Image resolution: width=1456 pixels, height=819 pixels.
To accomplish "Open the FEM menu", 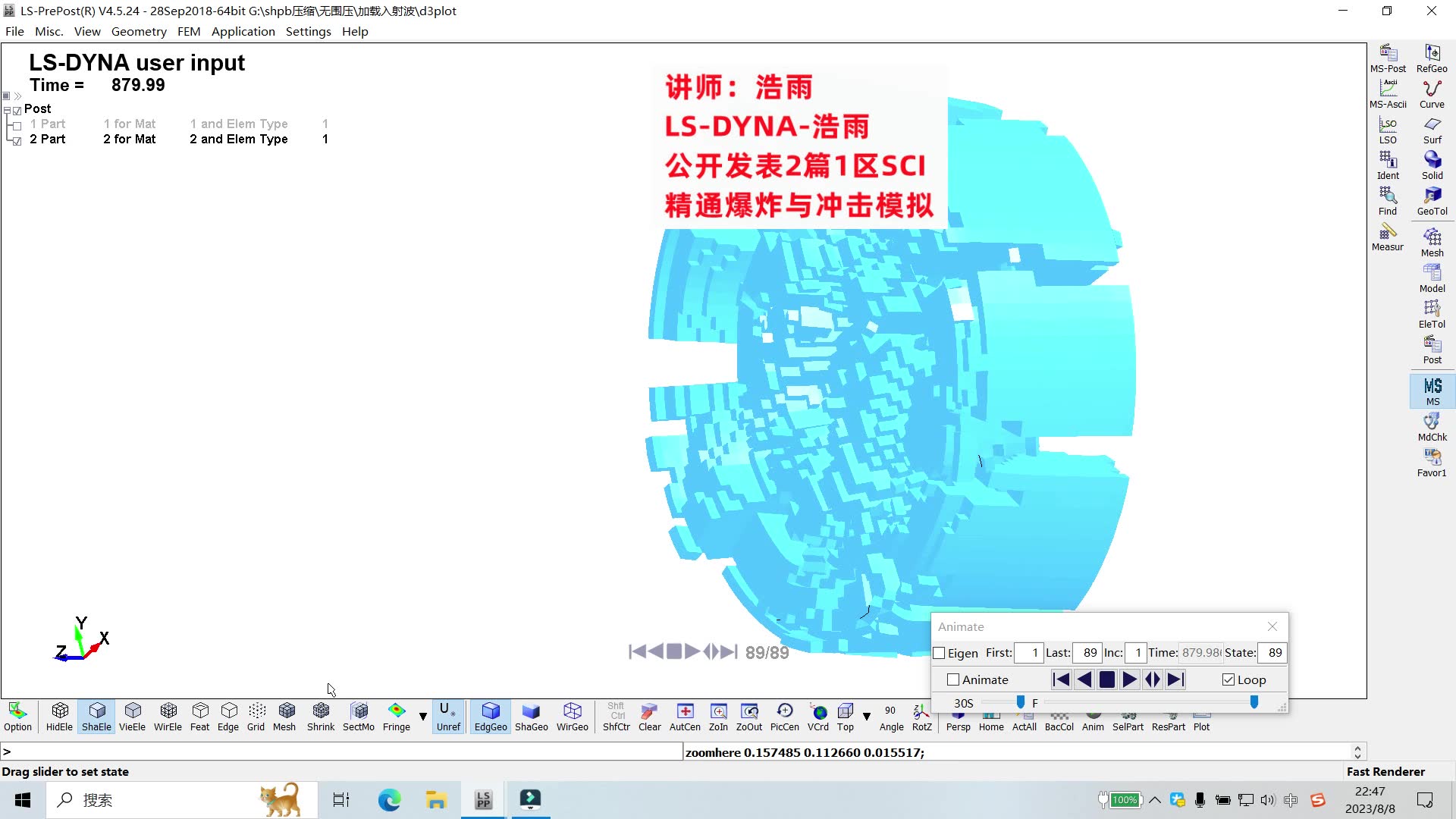I will 188,31.
